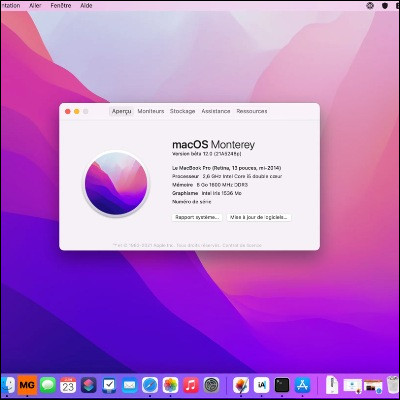This screenshot has height=400, width=400.
Task: Open Finder from the Dock
Action: [8, 385]
